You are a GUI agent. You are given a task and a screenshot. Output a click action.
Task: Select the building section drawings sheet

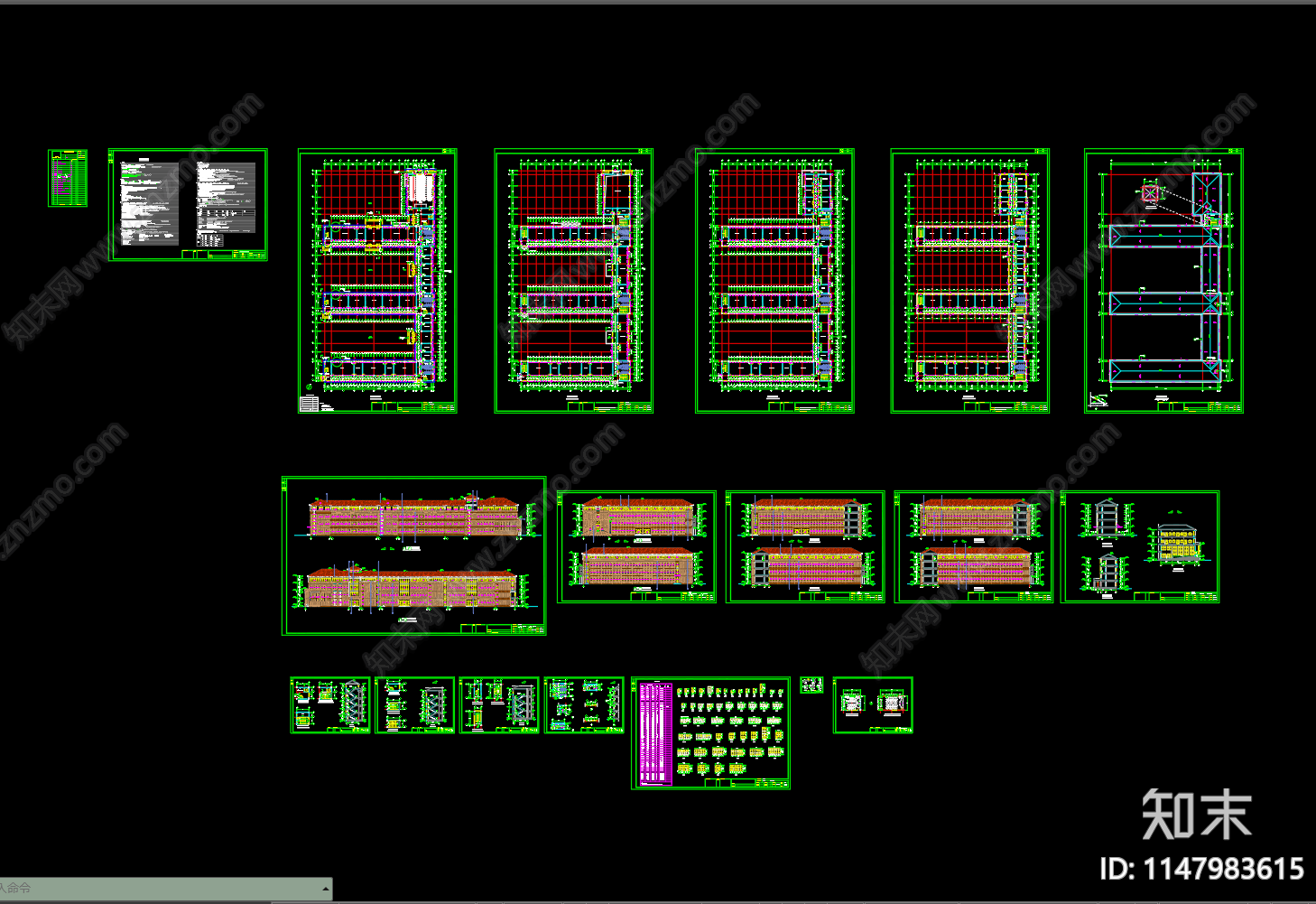[1140, 546]
